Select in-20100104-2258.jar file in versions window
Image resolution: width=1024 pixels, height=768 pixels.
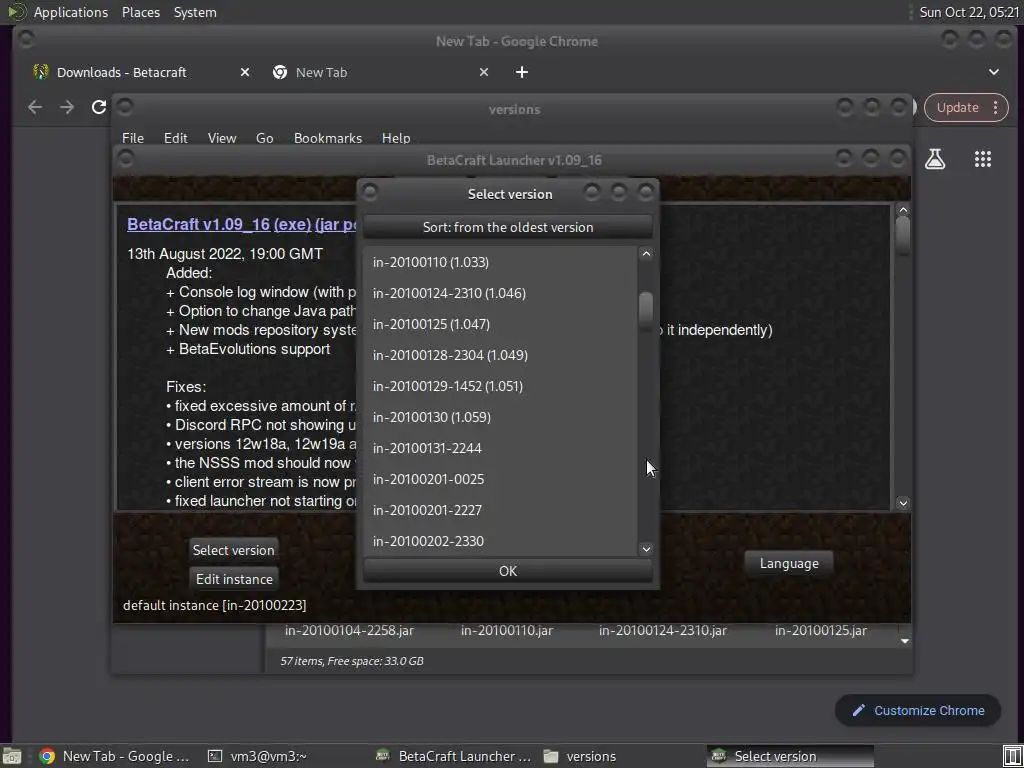pos(349,630)
